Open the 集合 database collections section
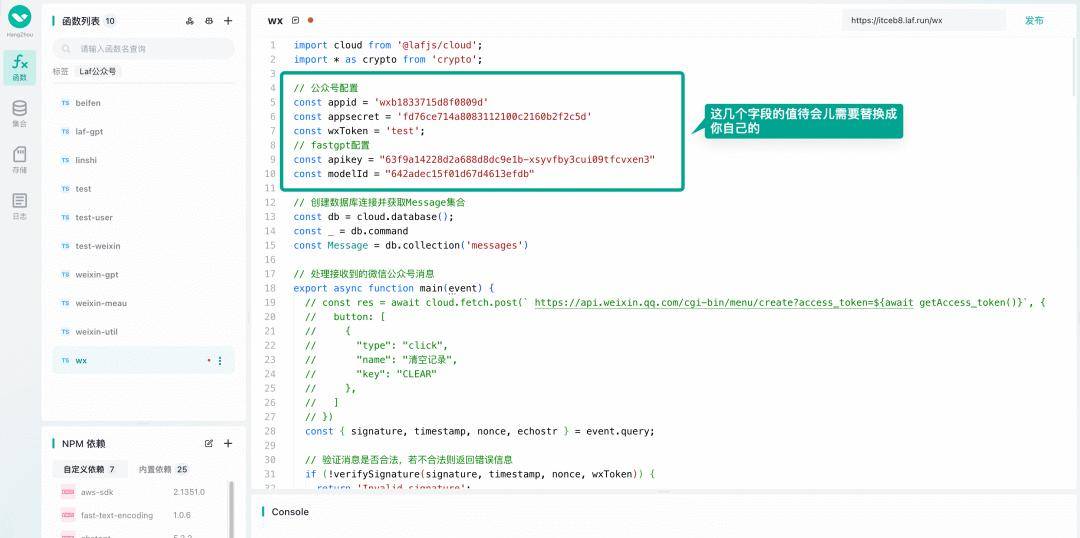The height and width of the screenshot is (538, 1080). click(x=19, y=114)
